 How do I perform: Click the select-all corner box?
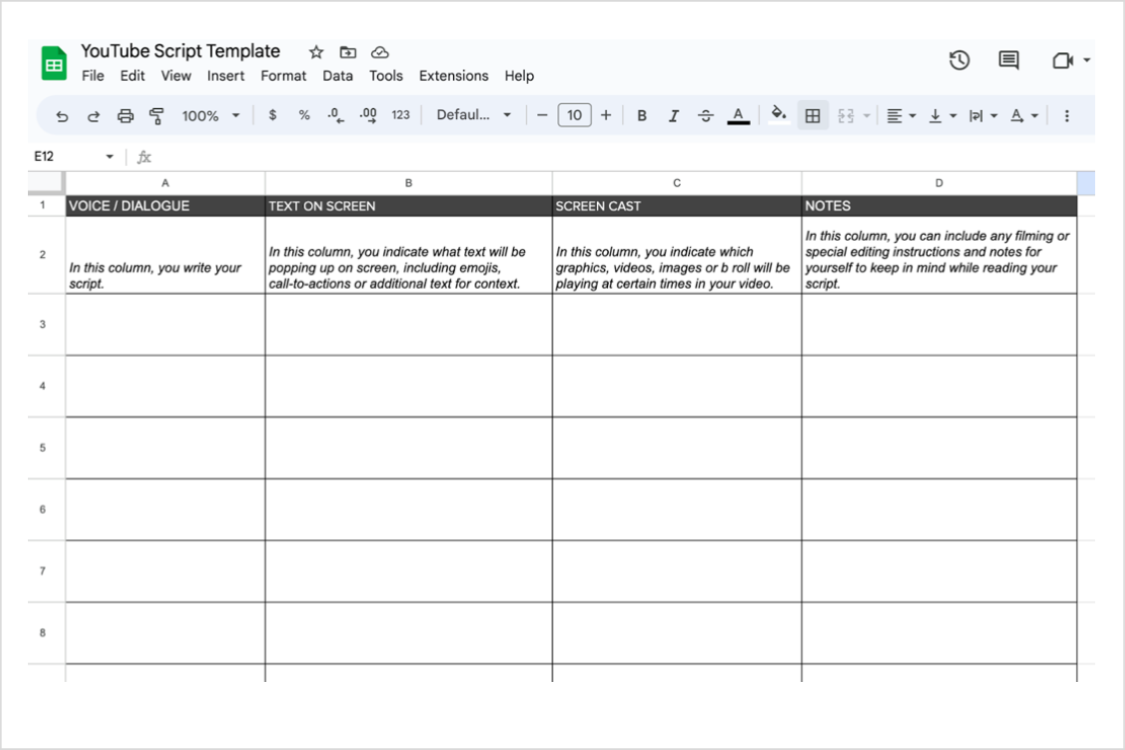(x=46, y=183)
